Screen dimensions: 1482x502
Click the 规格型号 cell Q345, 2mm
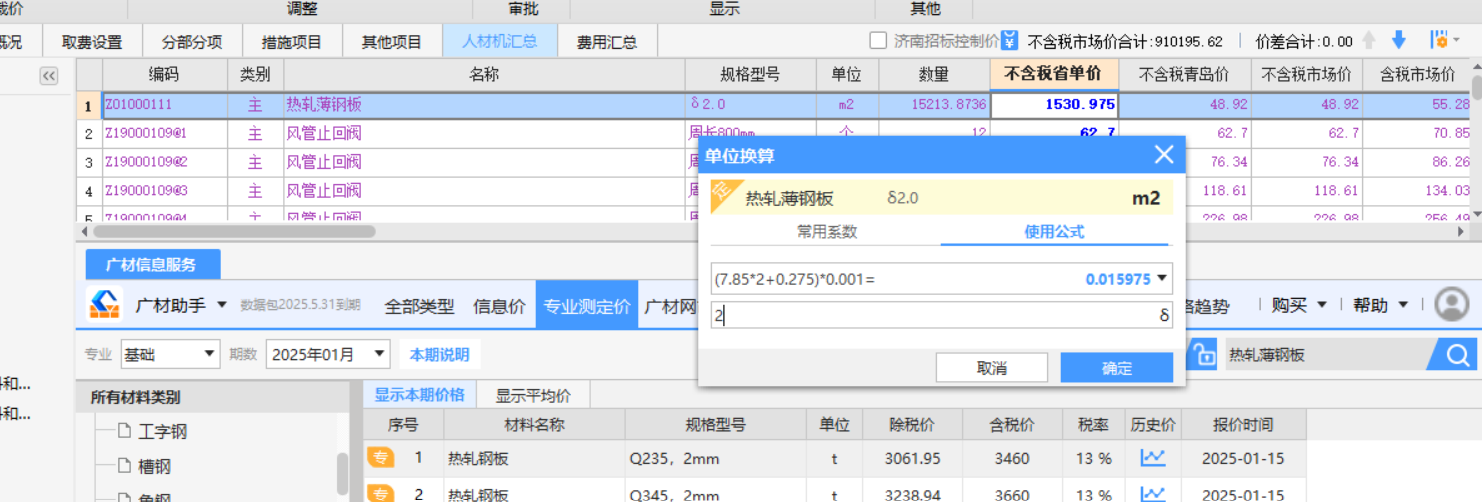pos(716,494)
